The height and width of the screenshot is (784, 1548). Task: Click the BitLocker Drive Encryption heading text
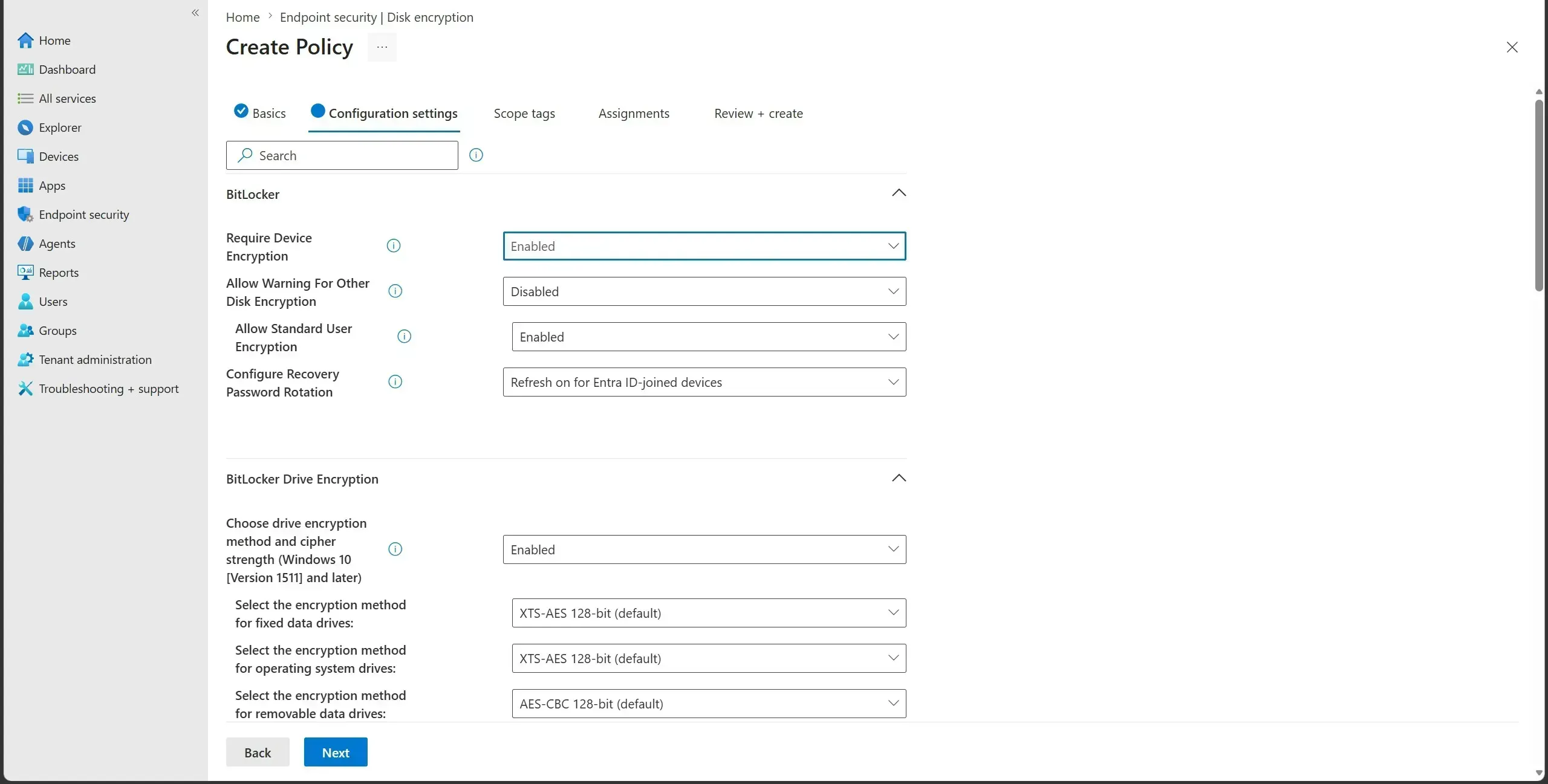point(302,479)
